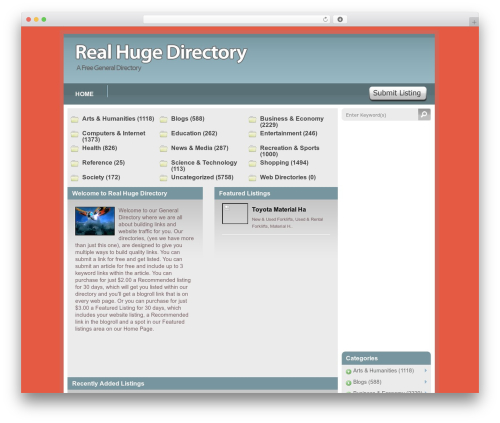
Task: Open Toyota Material Ha featured listing title
Action: pyautogui.click(x=279, y=210)
